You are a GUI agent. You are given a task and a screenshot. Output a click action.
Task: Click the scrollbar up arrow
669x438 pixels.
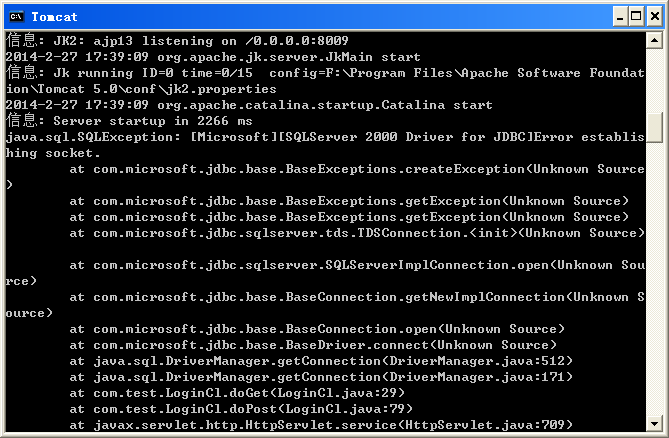(654, 41)
